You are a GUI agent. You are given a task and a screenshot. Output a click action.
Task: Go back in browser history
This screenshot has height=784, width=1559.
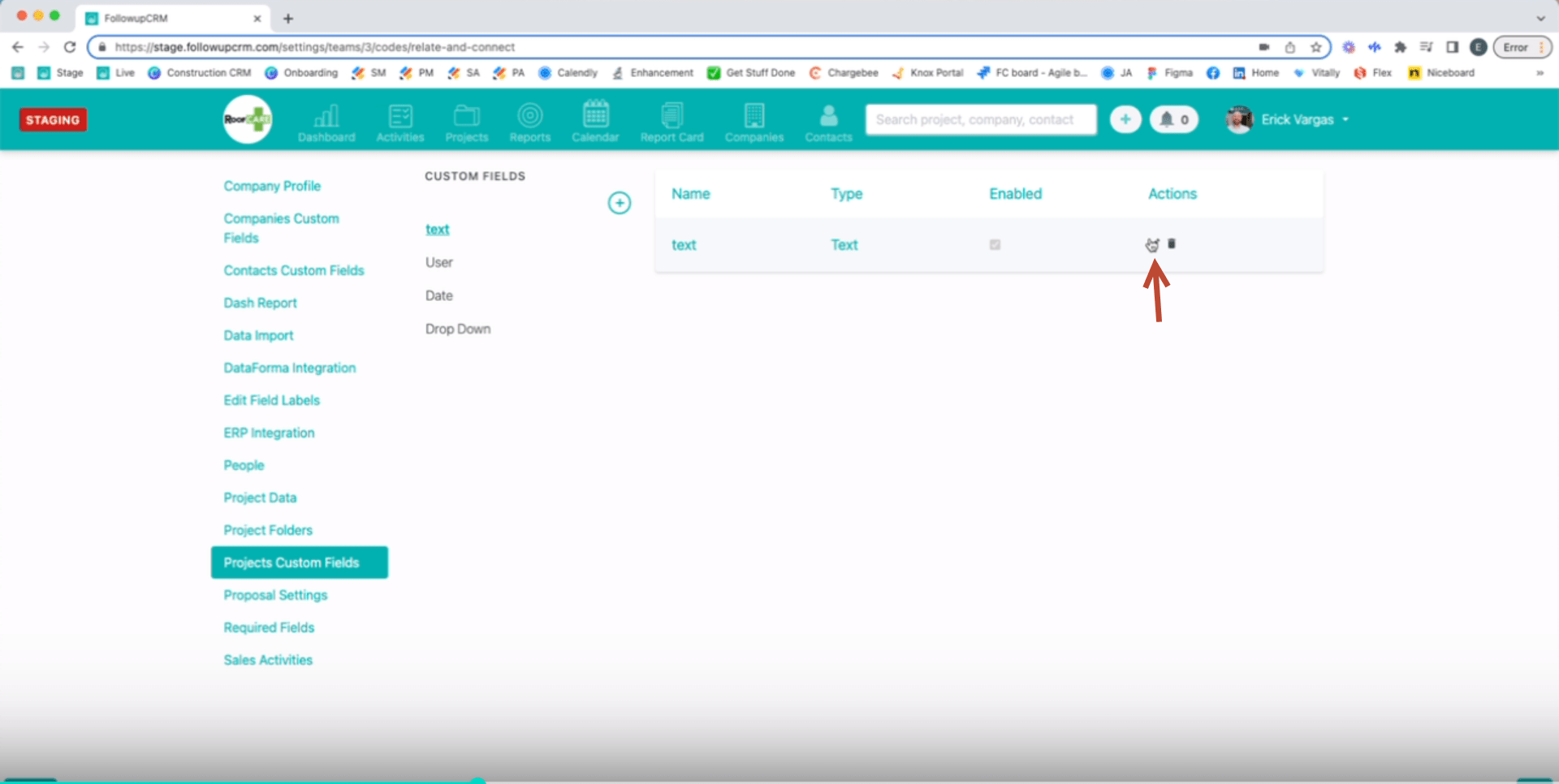click(x=18, y=47)
